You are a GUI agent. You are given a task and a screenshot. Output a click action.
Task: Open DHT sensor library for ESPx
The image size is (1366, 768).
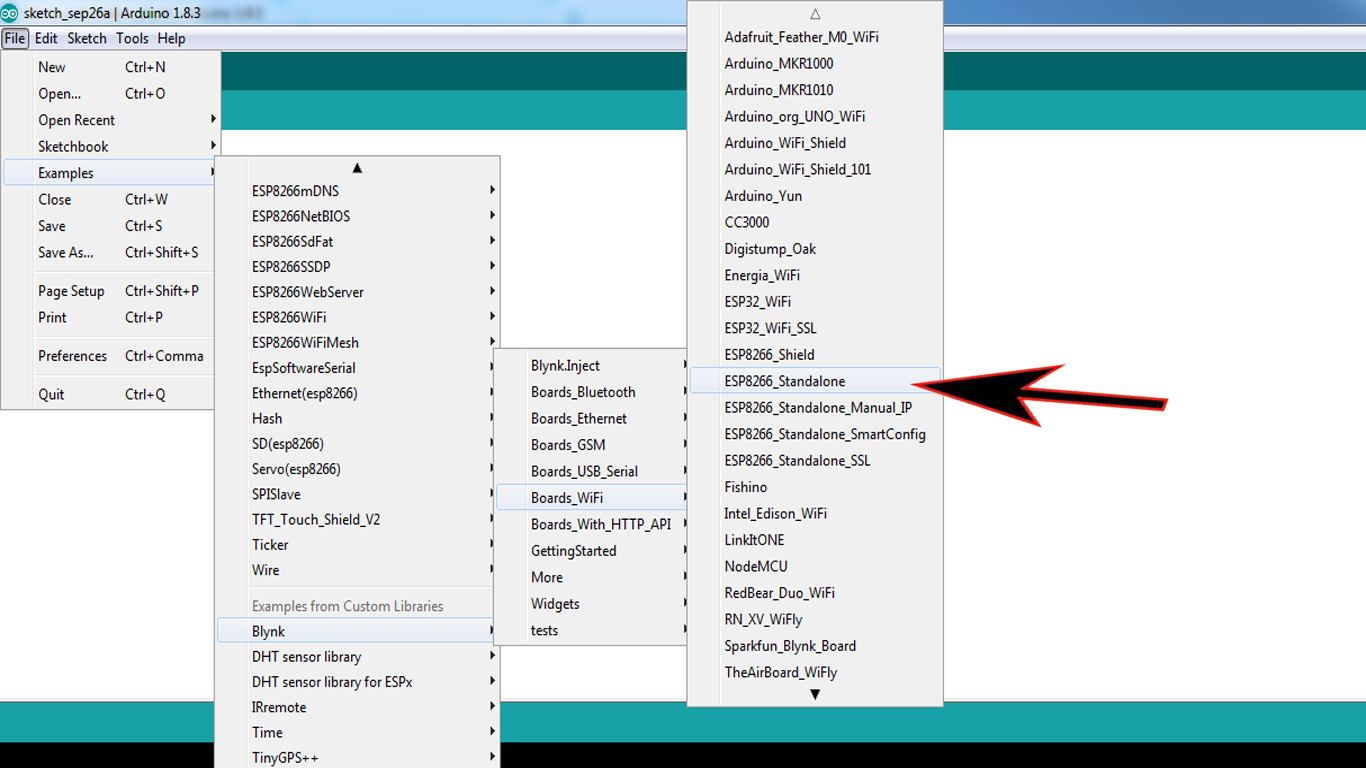click(357, 682)
